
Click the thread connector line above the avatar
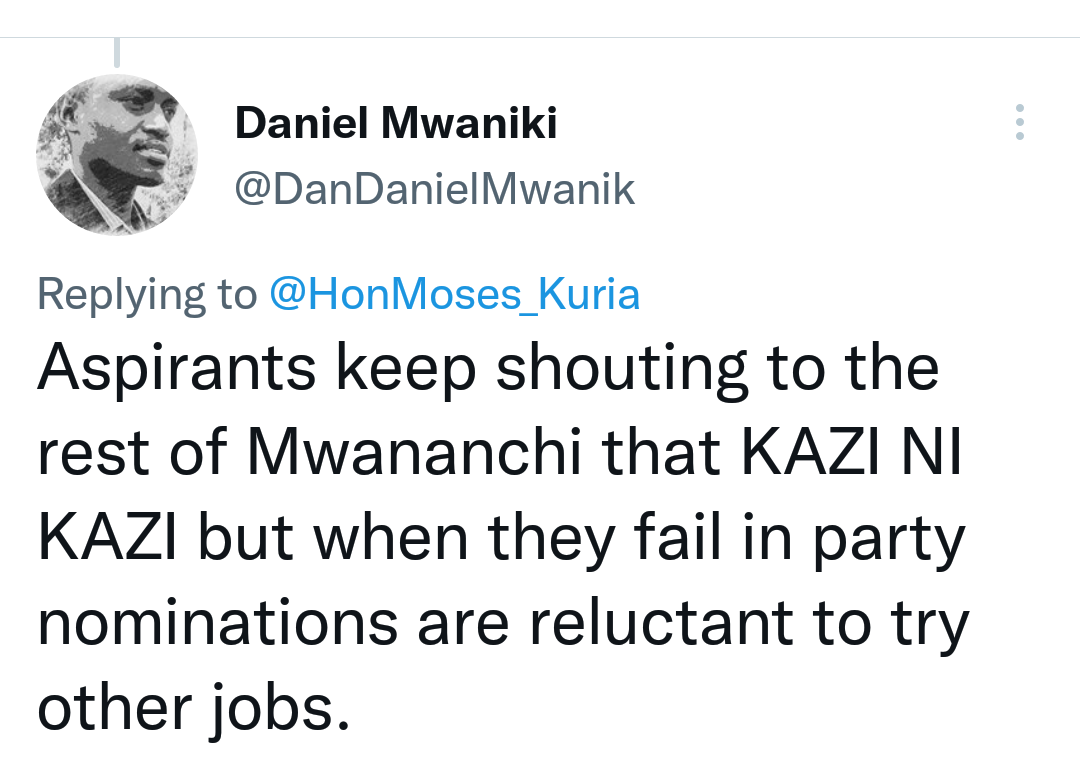tap(117, 51)
